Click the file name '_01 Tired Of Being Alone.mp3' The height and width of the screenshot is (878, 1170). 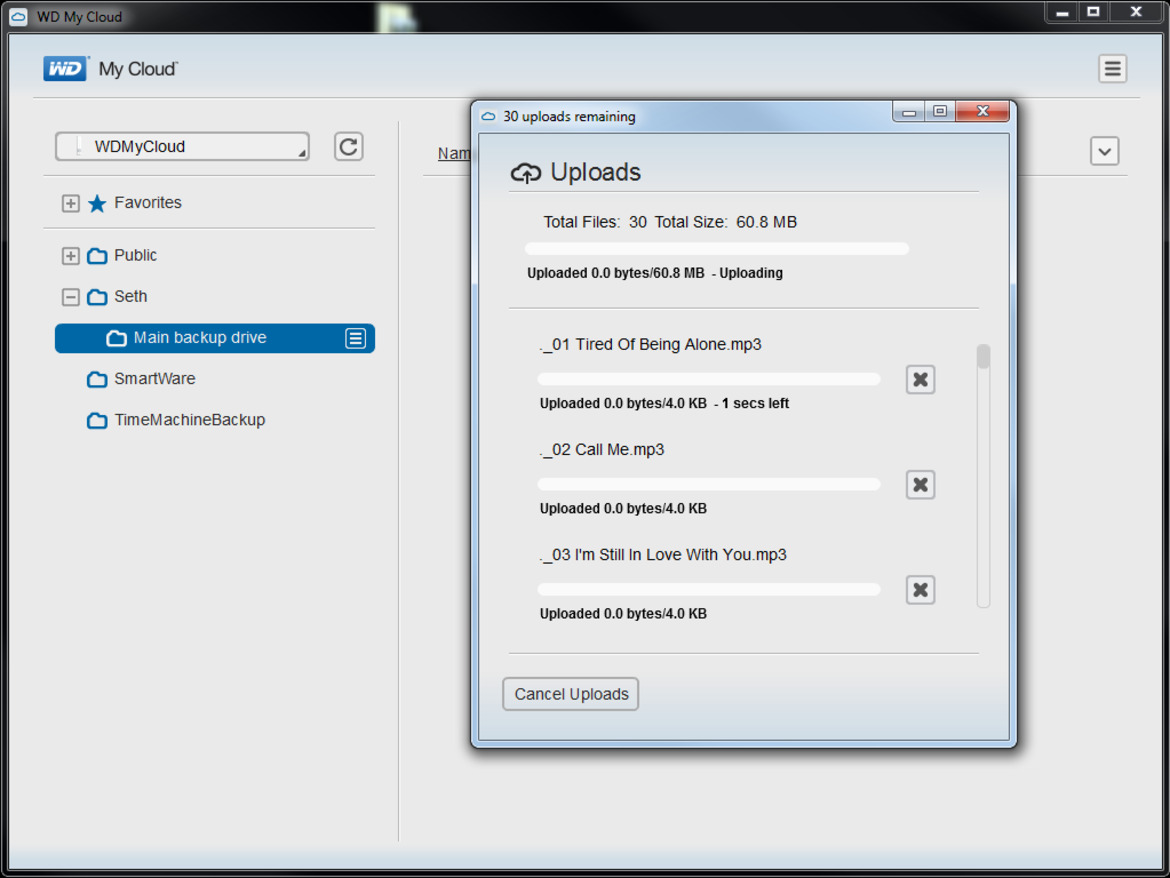(x=650, y=344)
